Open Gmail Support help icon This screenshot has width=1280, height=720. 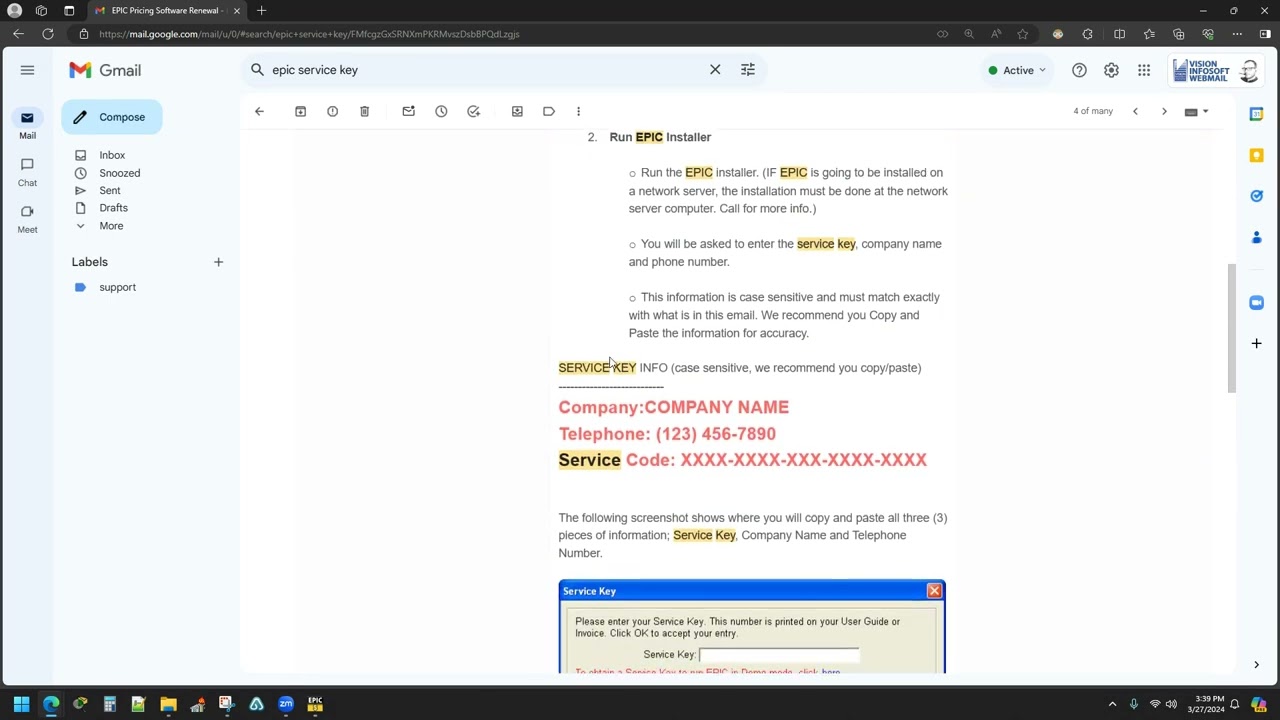coord(1079,70)
